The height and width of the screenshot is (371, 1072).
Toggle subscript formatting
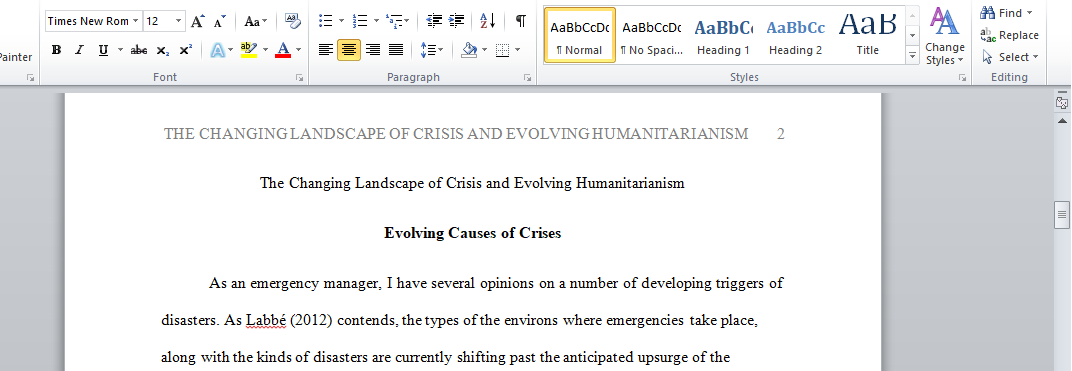[x=162, y=50]
